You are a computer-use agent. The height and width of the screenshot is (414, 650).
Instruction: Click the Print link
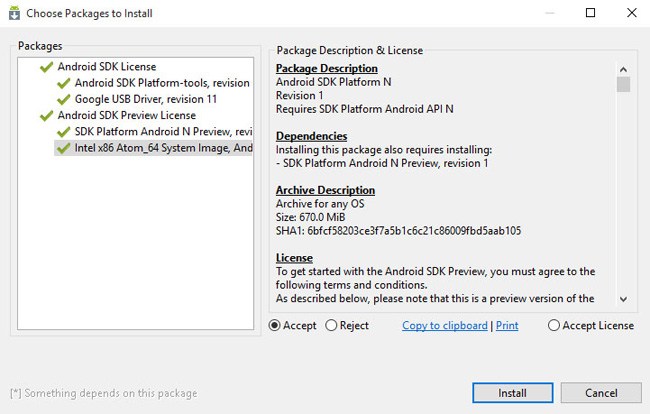point(507,326)
